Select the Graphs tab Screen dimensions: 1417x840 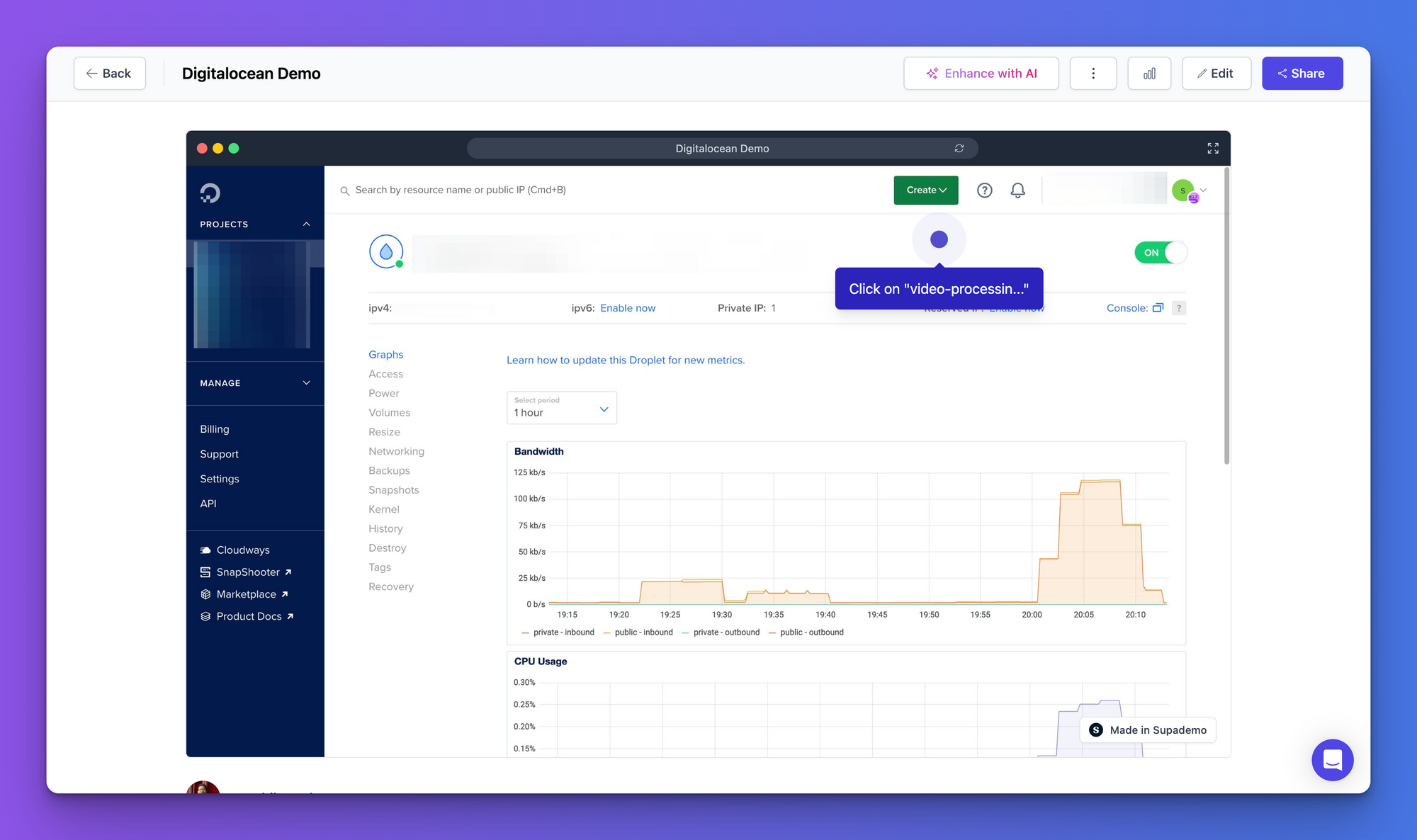click(386, 355)
